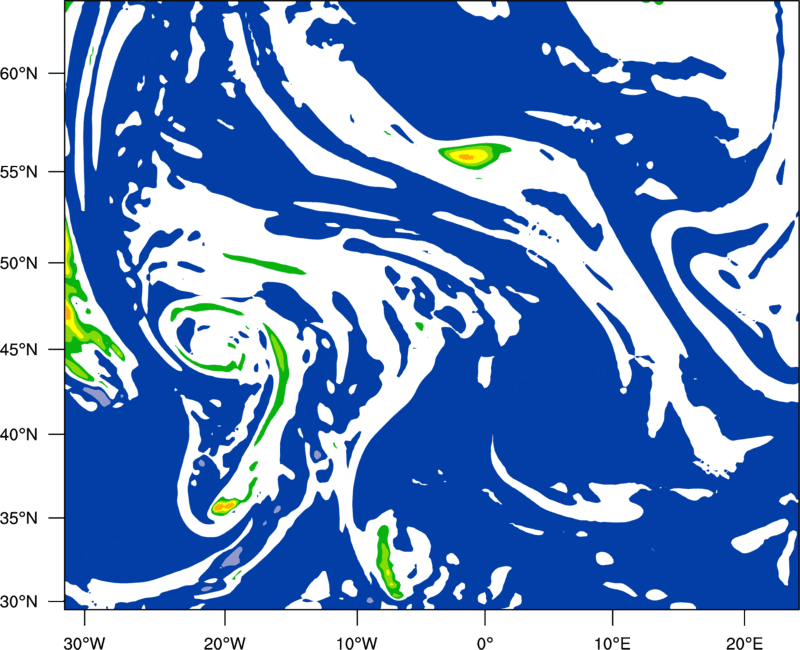Click the 30°W longitude label

pos(84,643)
